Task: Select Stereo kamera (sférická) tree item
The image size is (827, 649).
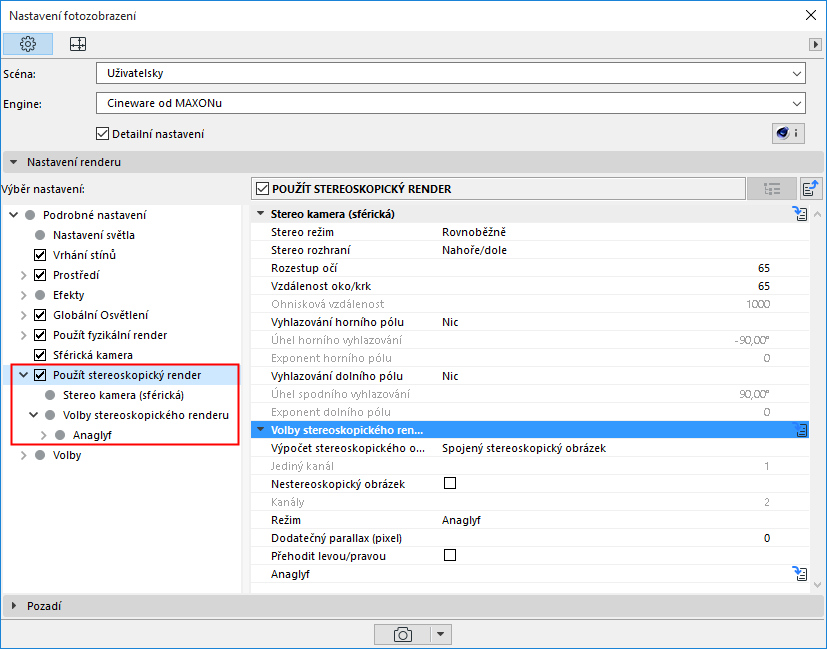Action: [123, 395]
